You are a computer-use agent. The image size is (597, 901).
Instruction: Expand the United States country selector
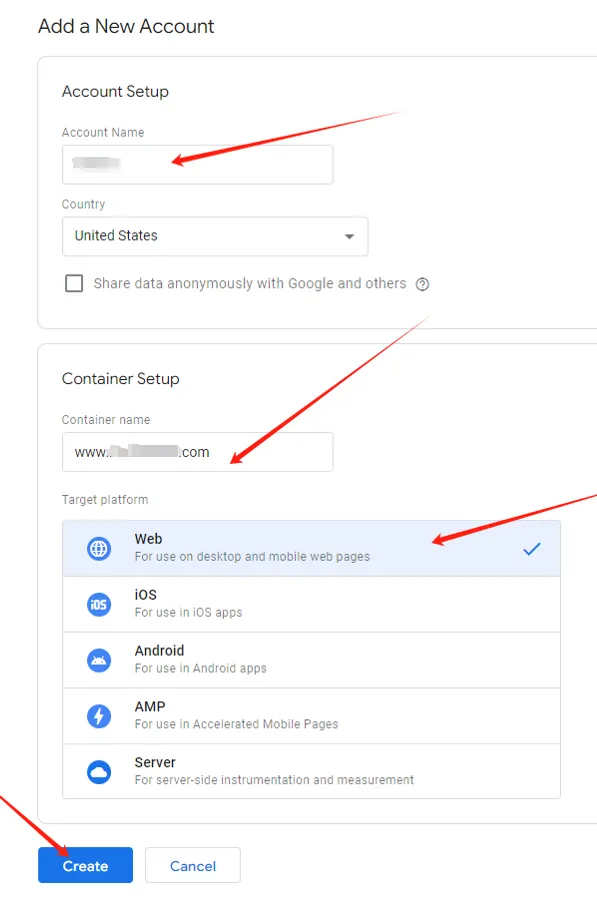point(215,236)
